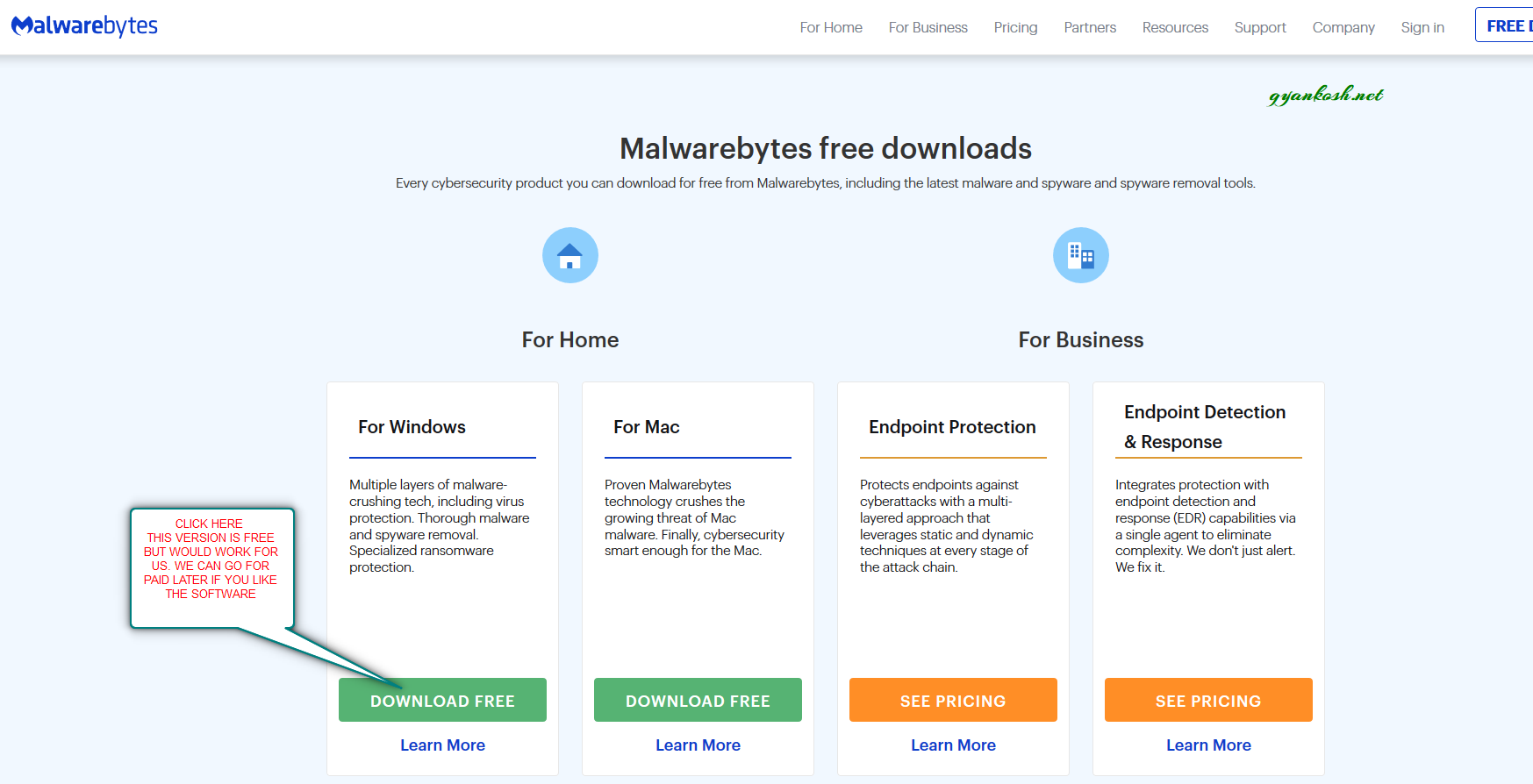Click the 'Endpoint Protection' card title
This screenshot has height=784, width=1533.
[x=952, y=427]
